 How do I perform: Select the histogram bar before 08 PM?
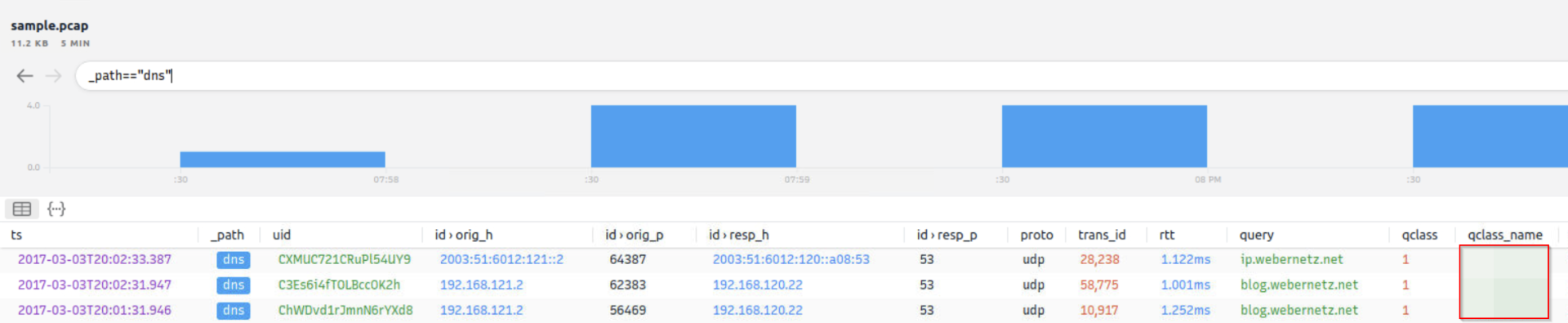point(1104,137)
